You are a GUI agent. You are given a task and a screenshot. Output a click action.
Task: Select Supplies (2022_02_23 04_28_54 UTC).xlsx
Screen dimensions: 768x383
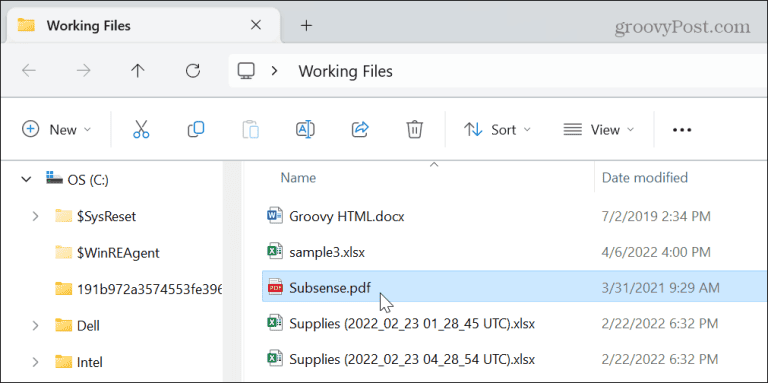point(412,359)
